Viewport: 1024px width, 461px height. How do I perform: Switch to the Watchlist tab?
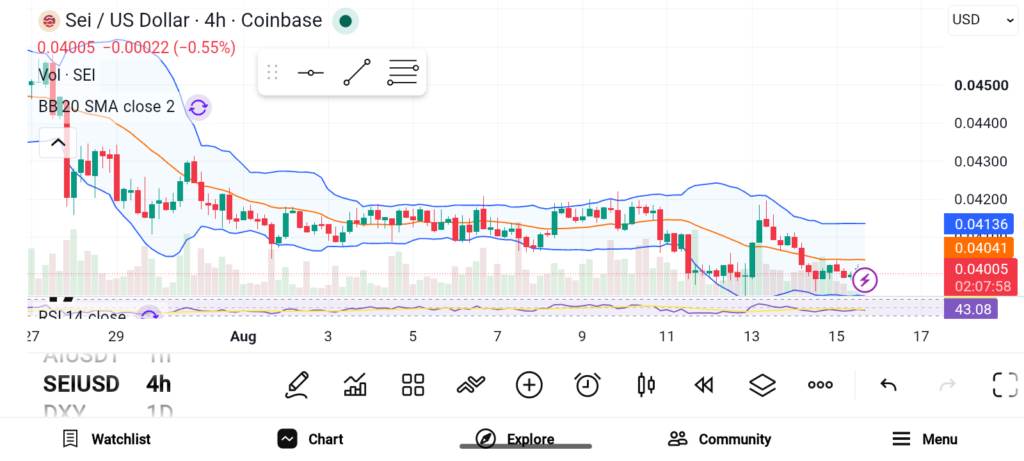pos(106,439)
